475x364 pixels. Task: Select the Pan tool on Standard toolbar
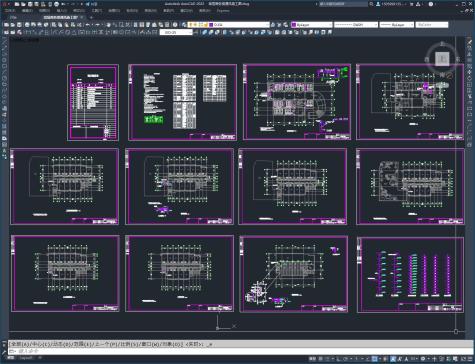coord(109,25)
